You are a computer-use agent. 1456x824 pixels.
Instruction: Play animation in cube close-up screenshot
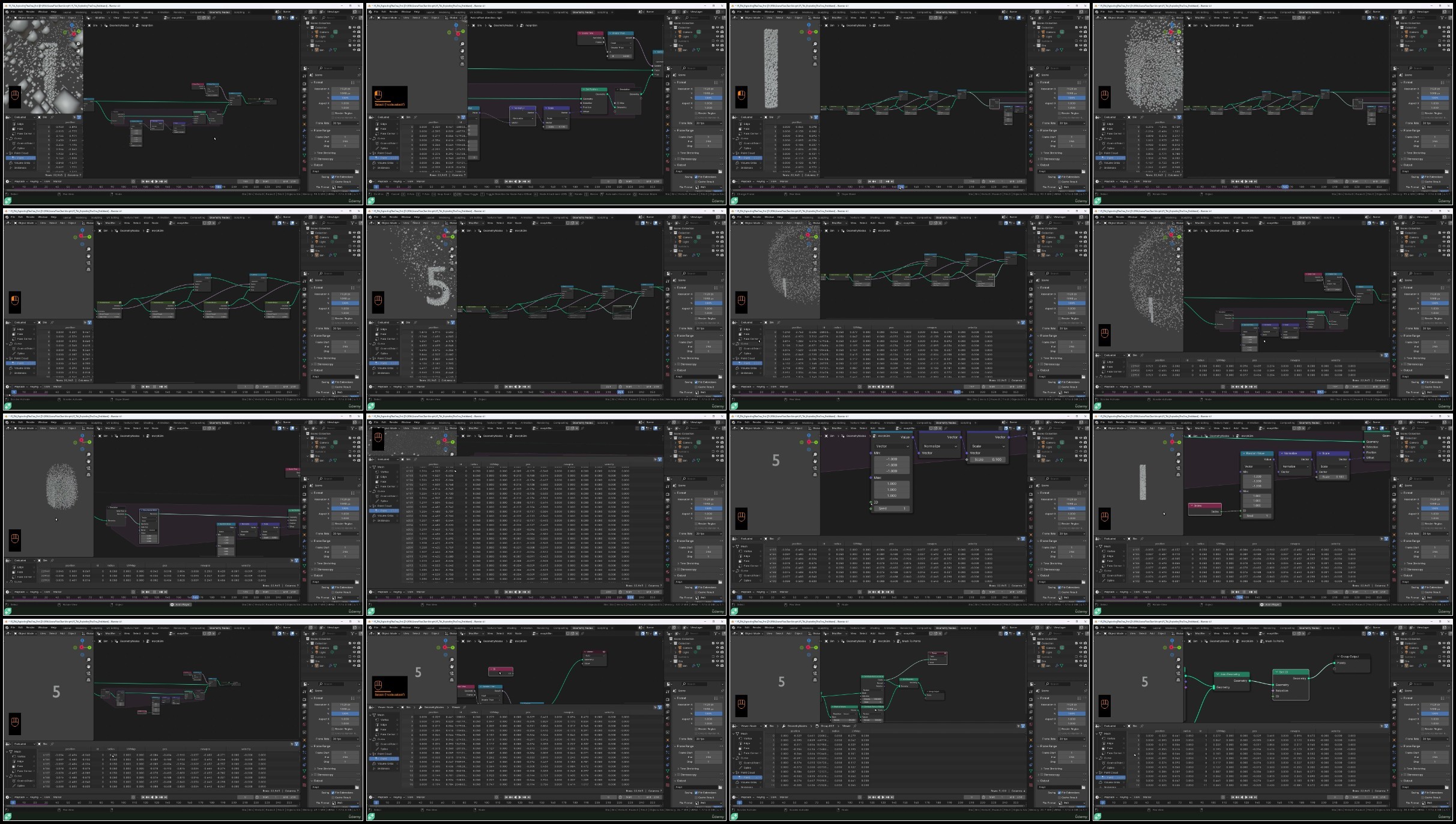[x=156, y=181]
